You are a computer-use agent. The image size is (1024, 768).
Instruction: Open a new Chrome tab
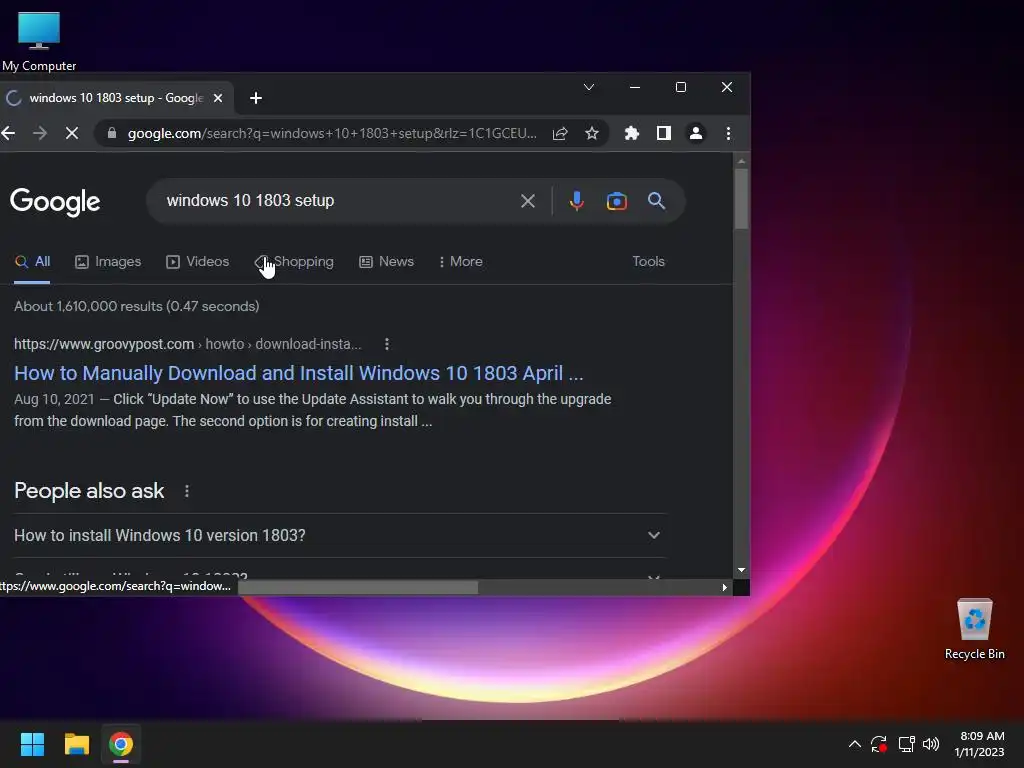coord(256,98)
